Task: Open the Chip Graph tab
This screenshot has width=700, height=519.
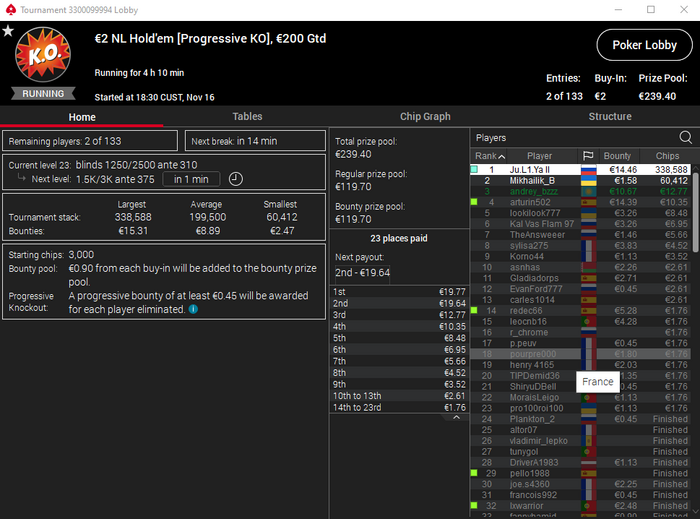Action: pyautogui.click(x=425, y=116)
